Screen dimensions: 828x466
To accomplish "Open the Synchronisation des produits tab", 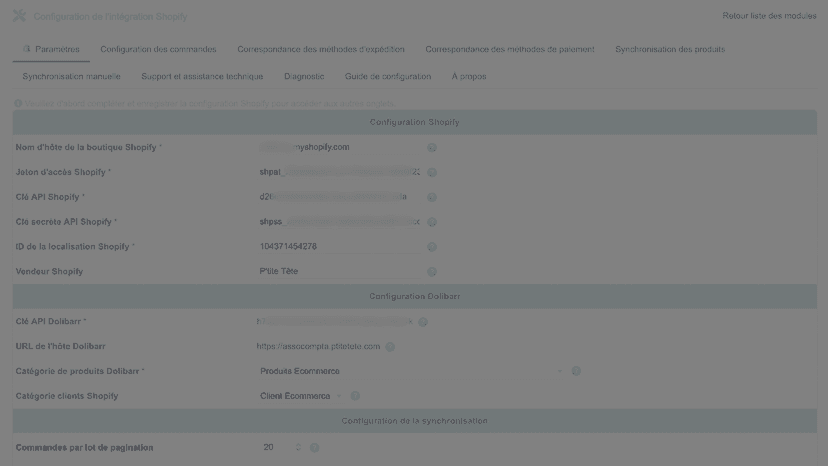I will [x=670, y=49].
